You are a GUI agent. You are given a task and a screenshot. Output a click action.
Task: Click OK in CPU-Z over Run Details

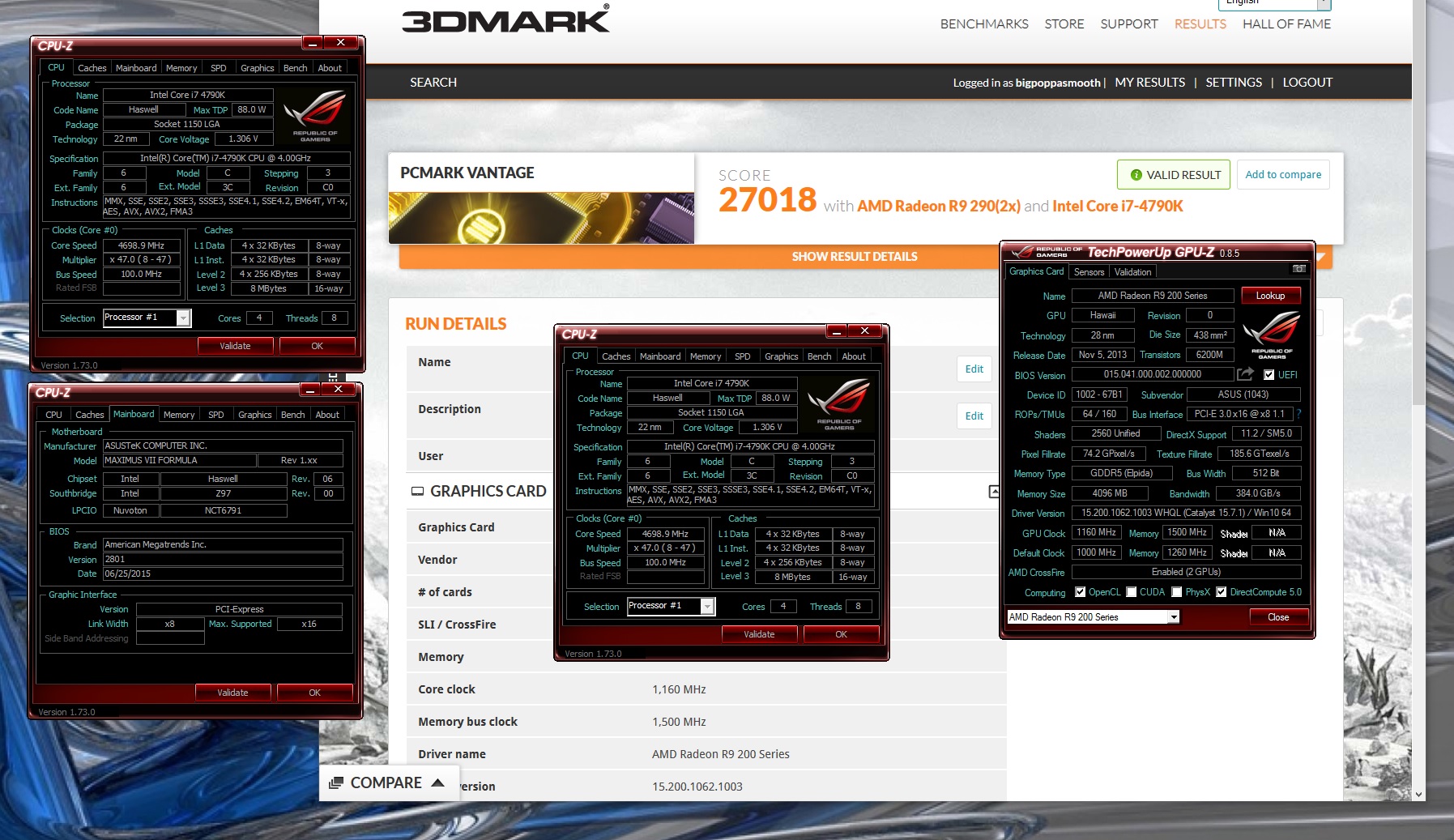click(841, 634)
